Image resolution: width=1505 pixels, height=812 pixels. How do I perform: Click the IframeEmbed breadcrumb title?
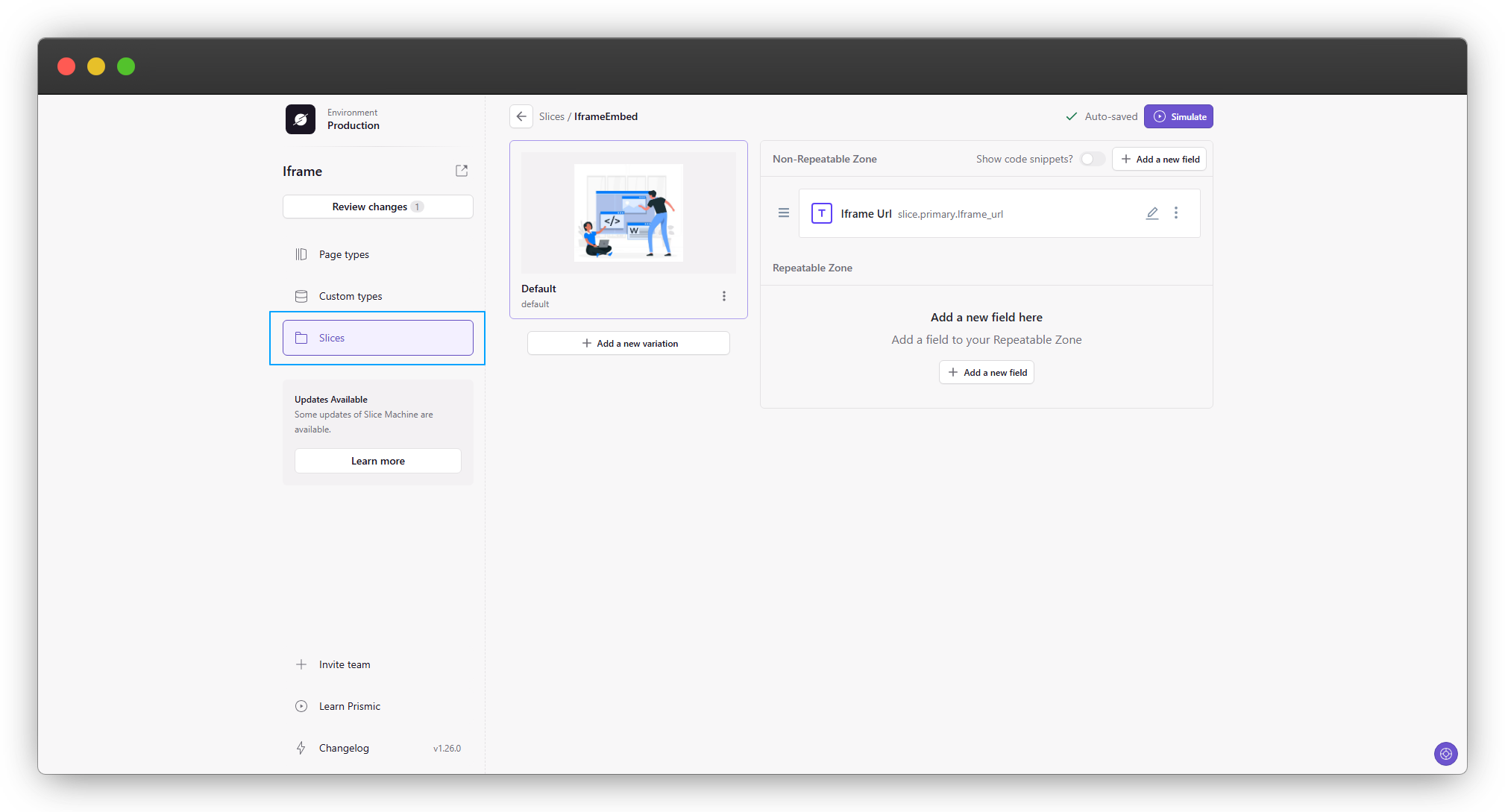[x=606, y=116]
